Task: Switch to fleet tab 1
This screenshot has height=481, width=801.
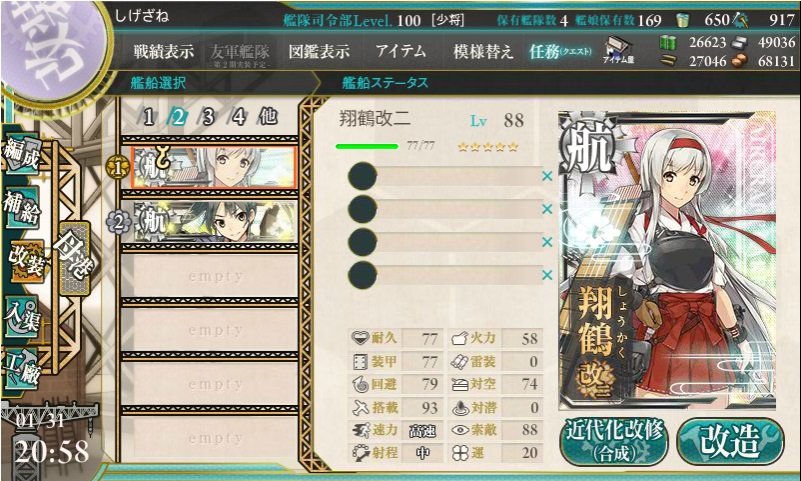Action: coord(148,117)
